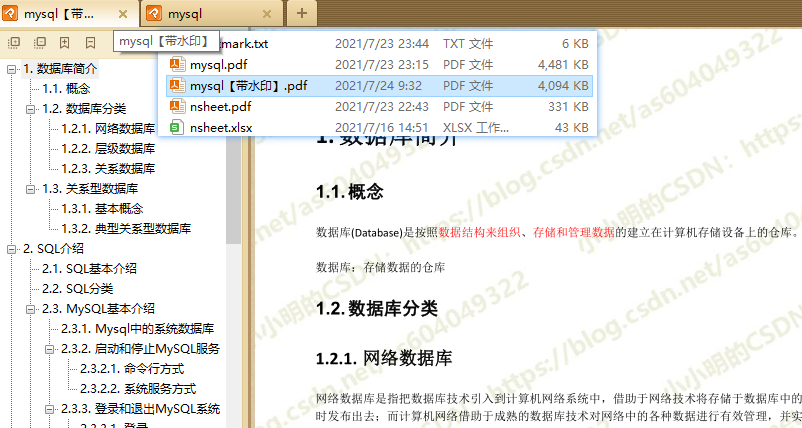Open a new tab with plus button

pyautogui.click(x=302, y=13)
